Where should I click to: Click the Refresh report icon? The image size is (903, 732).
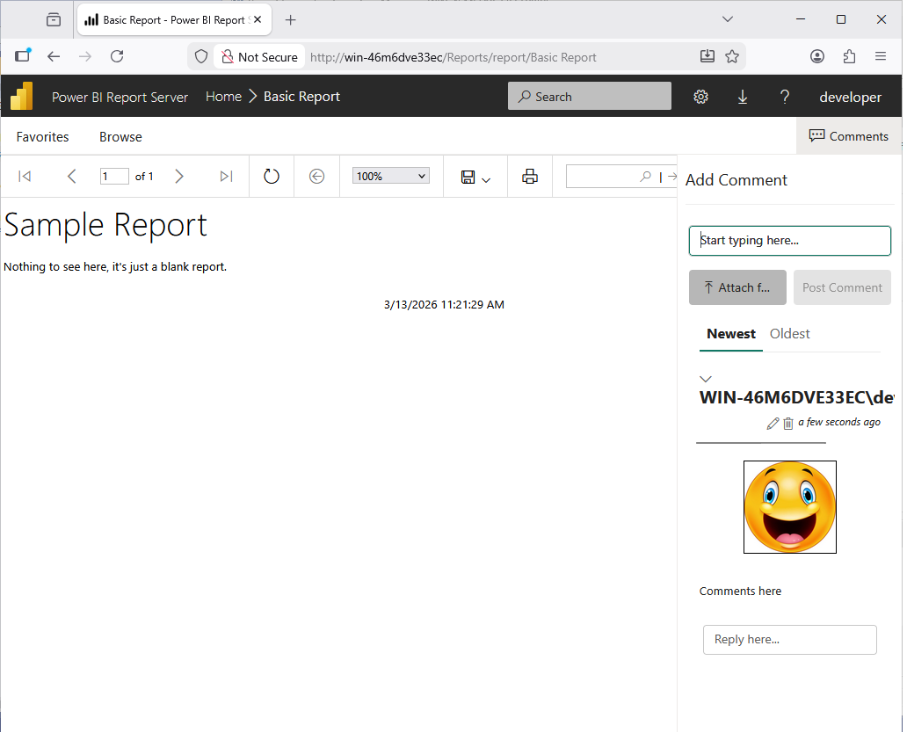[x=271, y=176]
